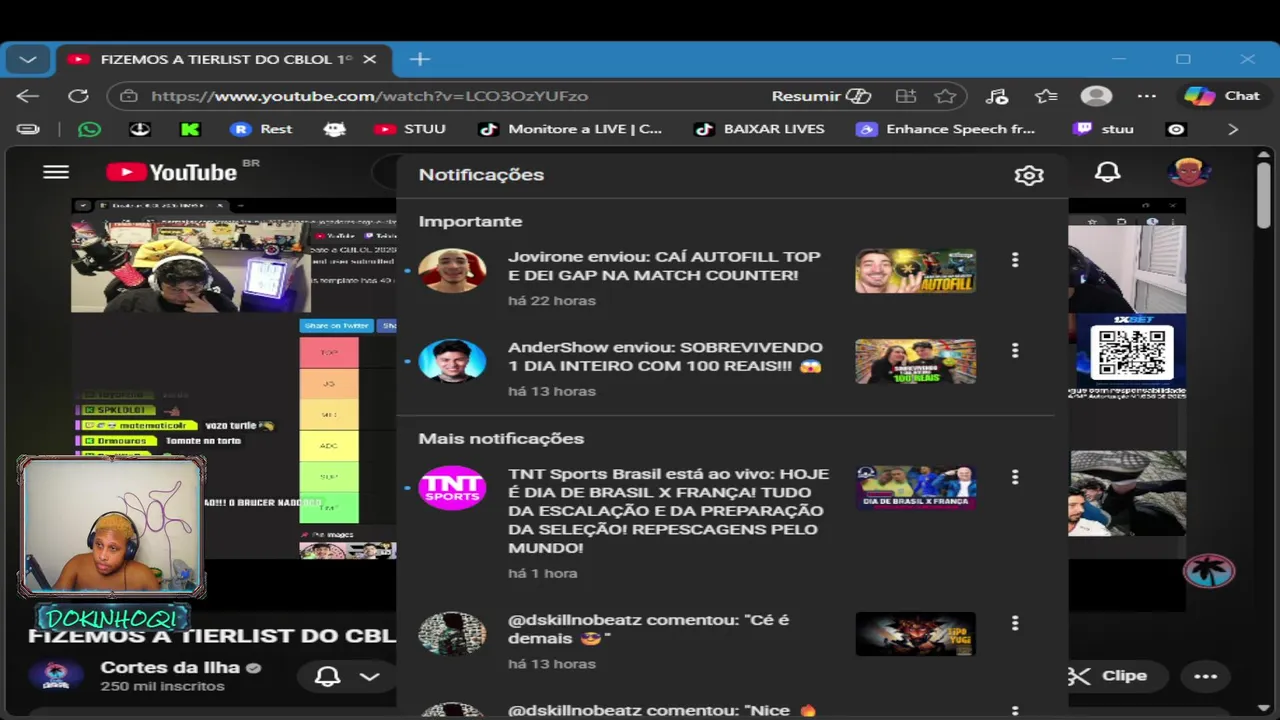Open browser profile avatar
This screenshot has width=1280, height=720.
coord(1096,96)
